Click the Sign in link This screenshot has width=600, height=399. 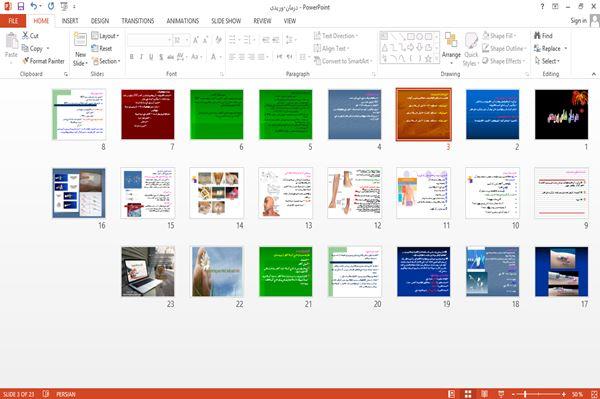(578, 21)
